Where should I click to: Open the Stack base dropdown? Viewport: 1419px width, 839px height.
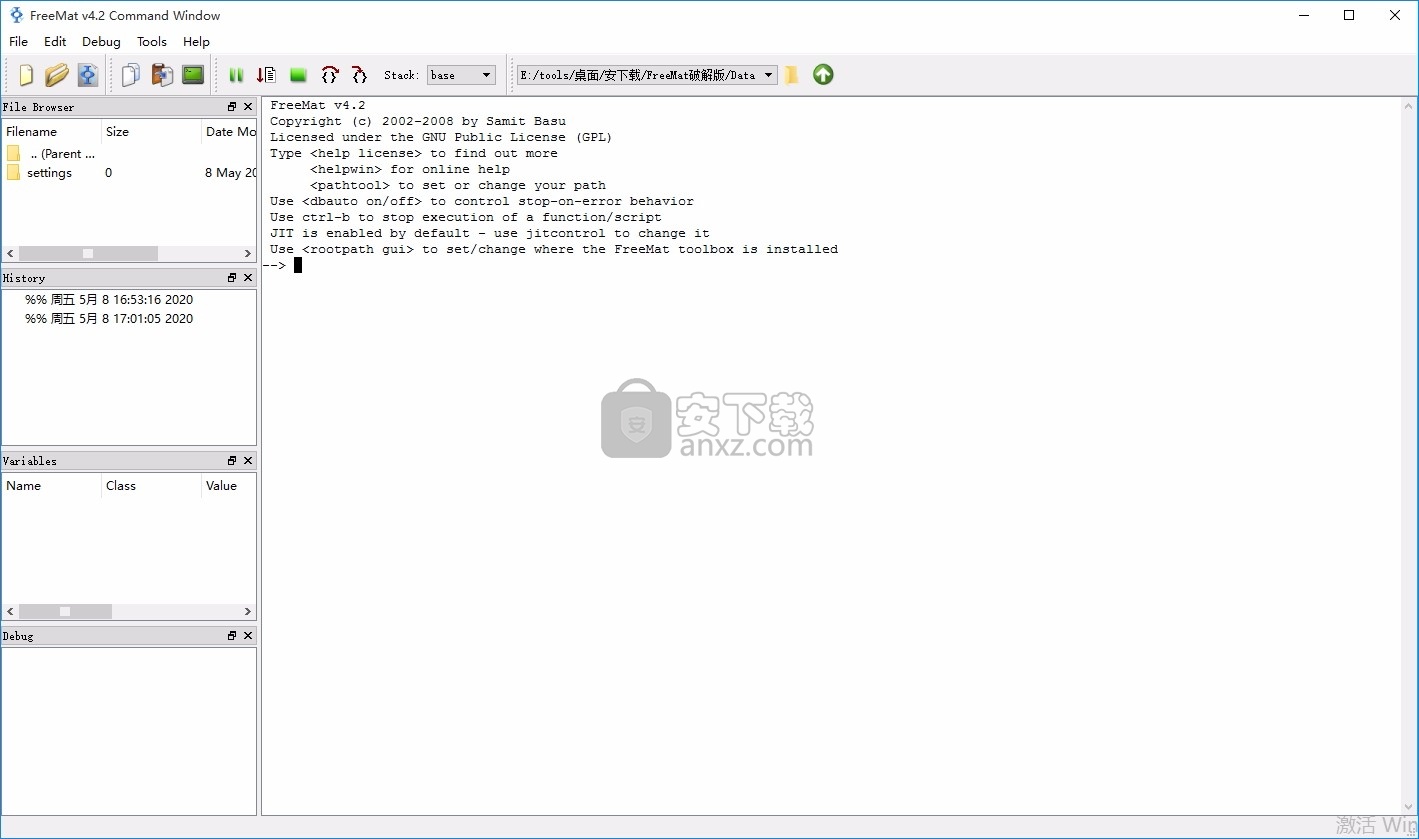[461, 75]
